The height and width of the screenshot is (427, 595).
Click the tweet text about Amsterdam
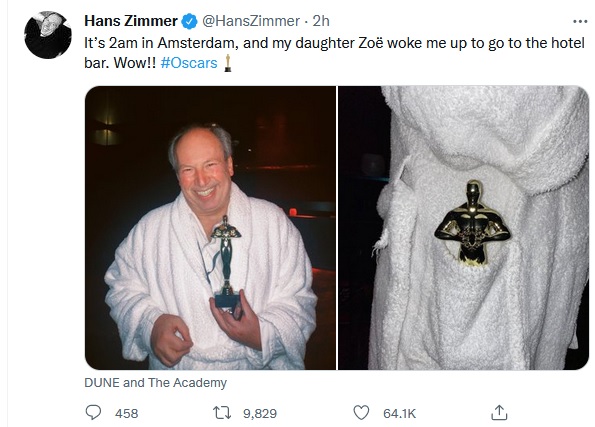pos(334,53)
